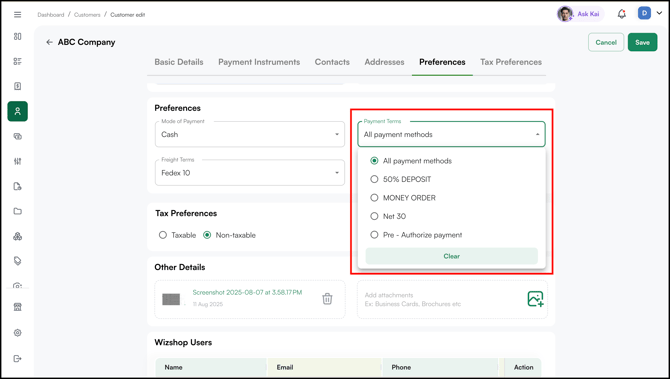Open the task list icon in sidebar
670x379 pixels.
(18, 61)
